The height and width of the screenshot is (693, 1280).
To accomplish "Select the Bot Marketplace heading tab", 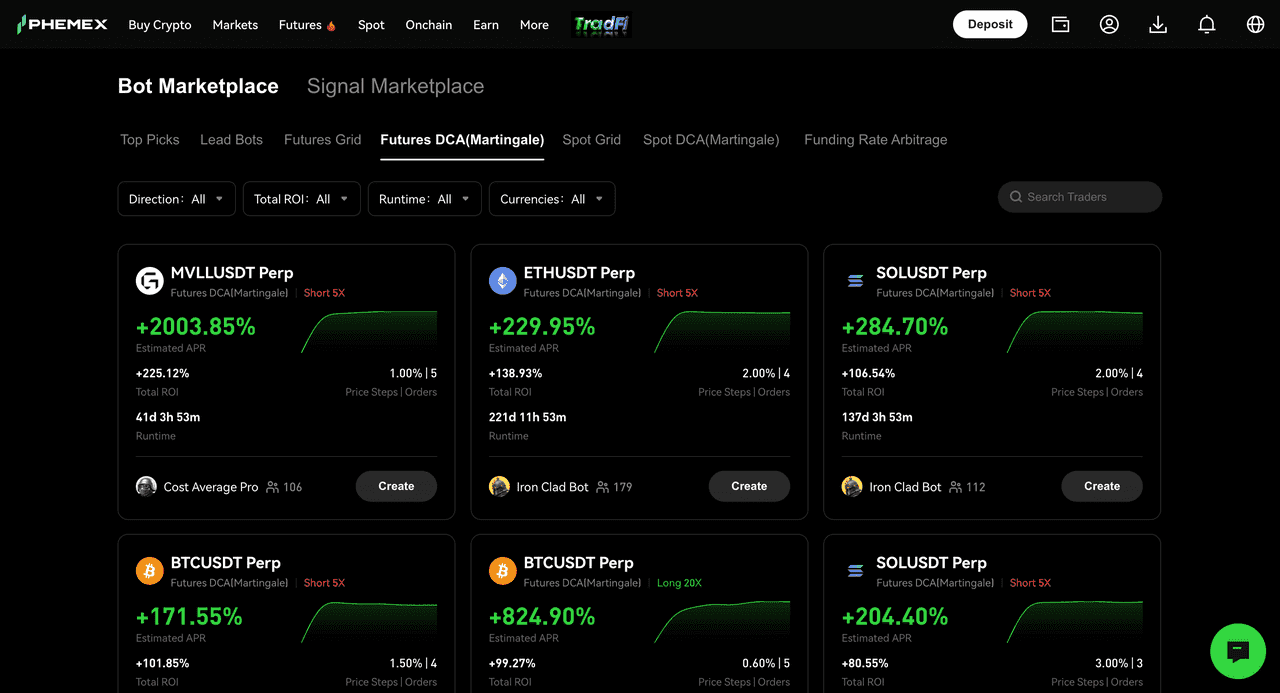I will (198, 86).
